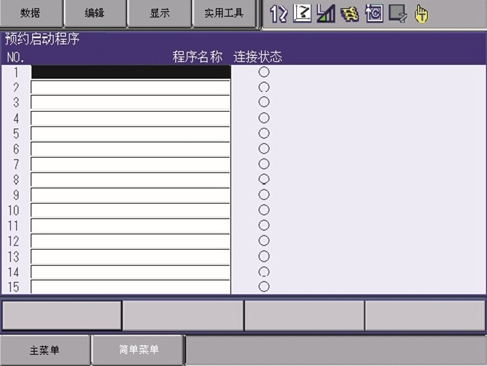487x366 pixels.
Task: Select program name field for row 2
Action: pyautogui.click(x=131, y=88)
